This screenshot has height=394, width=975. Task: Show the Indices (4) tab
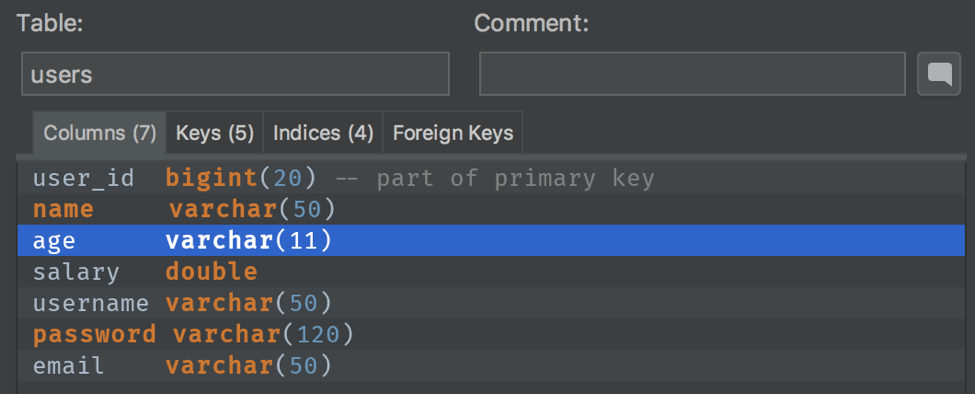tap(323, 133)
